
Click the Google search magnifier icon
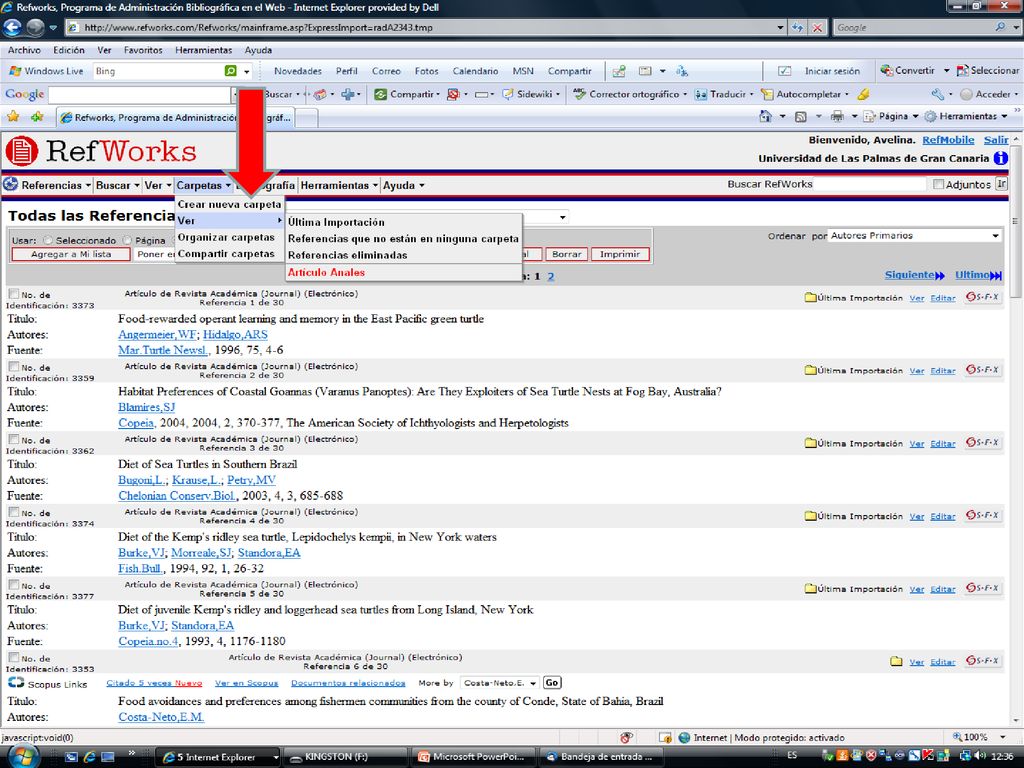1000,27
